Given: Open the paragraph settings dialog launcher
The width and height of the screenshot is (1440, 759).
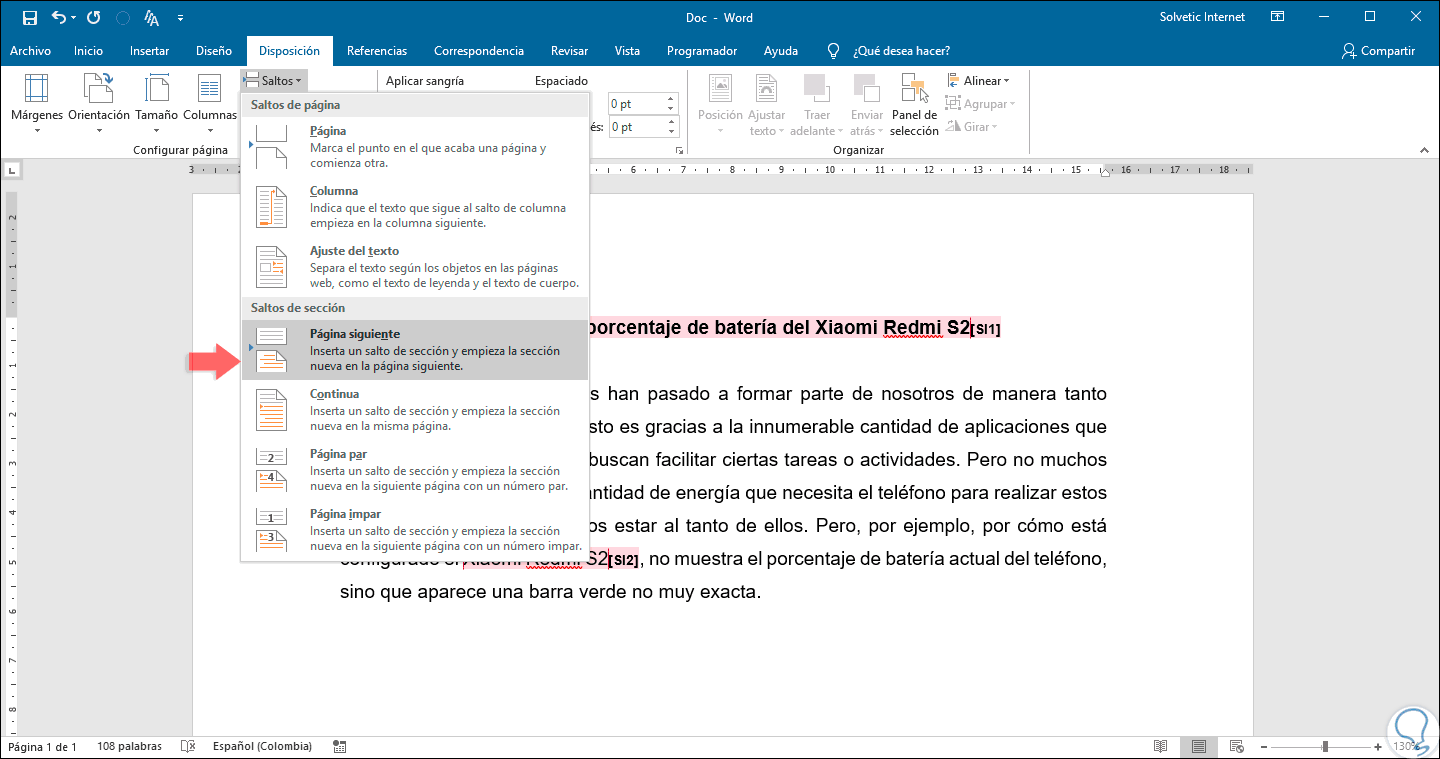Looking at the screenshot, I should [x=679, y=150].
